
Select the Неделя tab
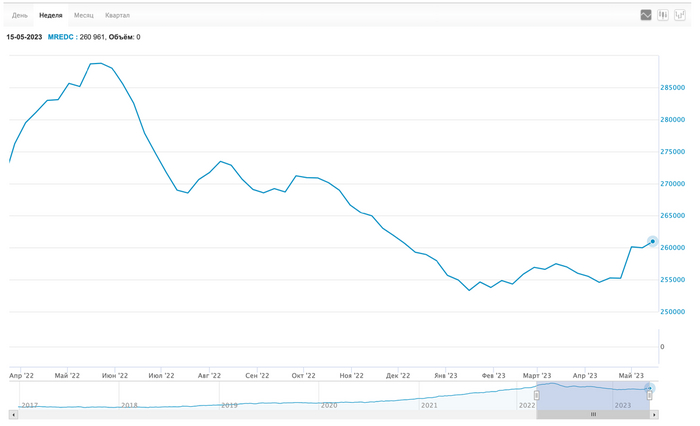click(50, 16)
